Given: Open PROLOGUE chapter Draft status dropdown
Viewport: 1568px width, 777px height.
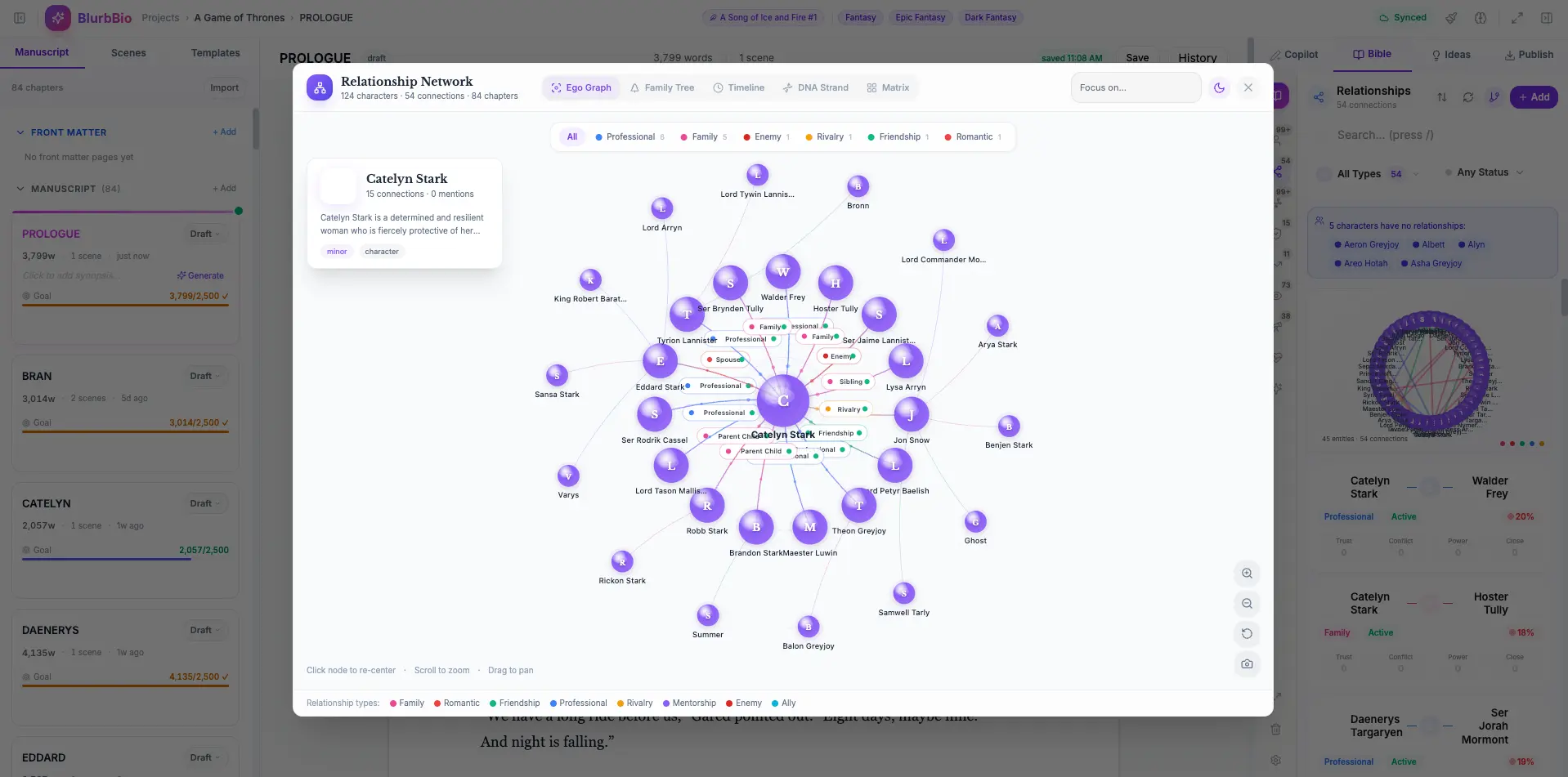Looking at the screenshot, I should [205, 234].
